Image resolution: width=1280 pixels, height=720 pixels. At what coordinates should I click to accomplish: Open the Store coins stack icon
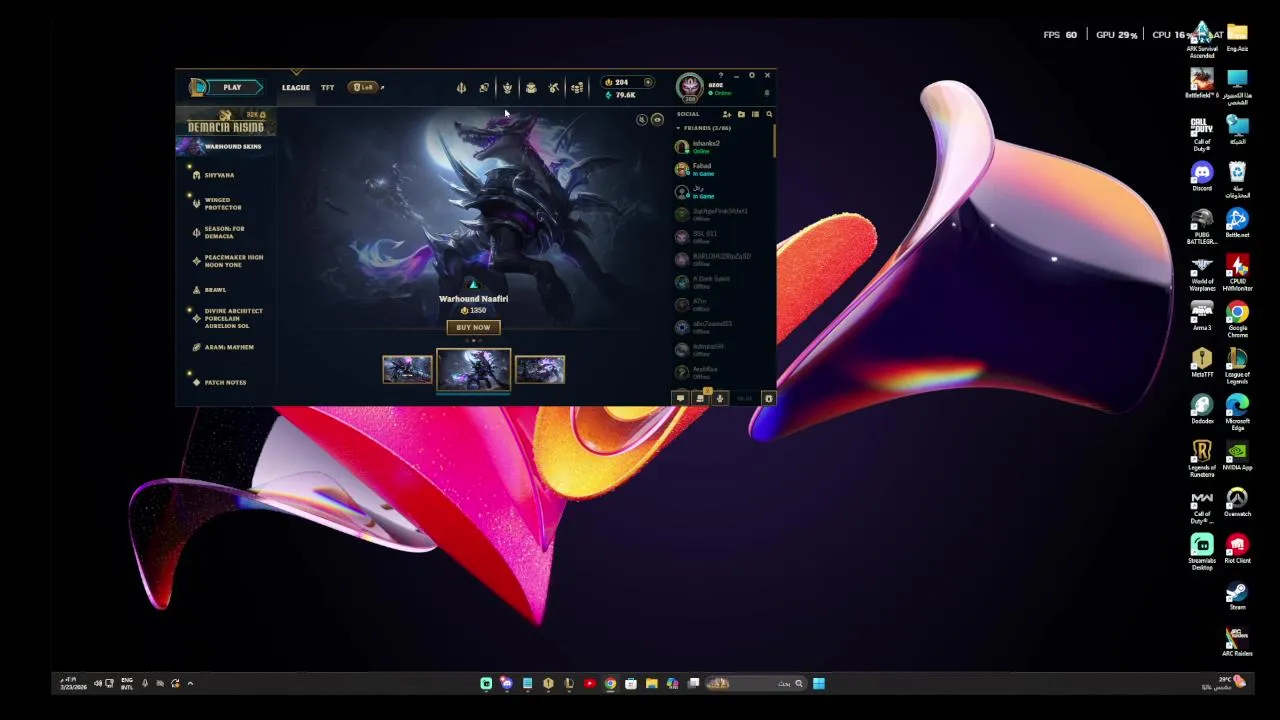point(577,88)
